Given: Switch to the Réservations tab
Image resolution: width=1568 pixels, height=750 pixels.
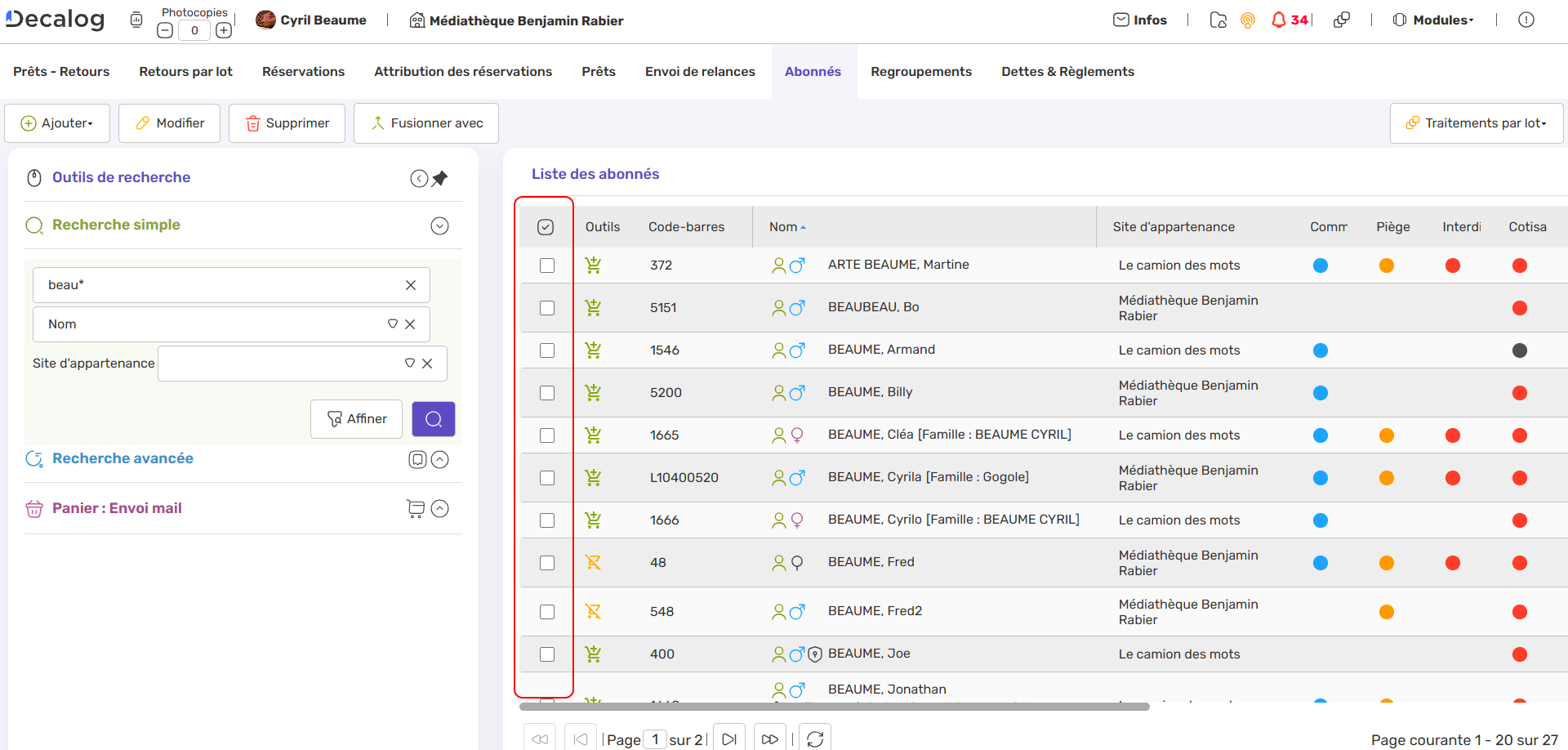Looking at the screenshot, I should [303, 72].
